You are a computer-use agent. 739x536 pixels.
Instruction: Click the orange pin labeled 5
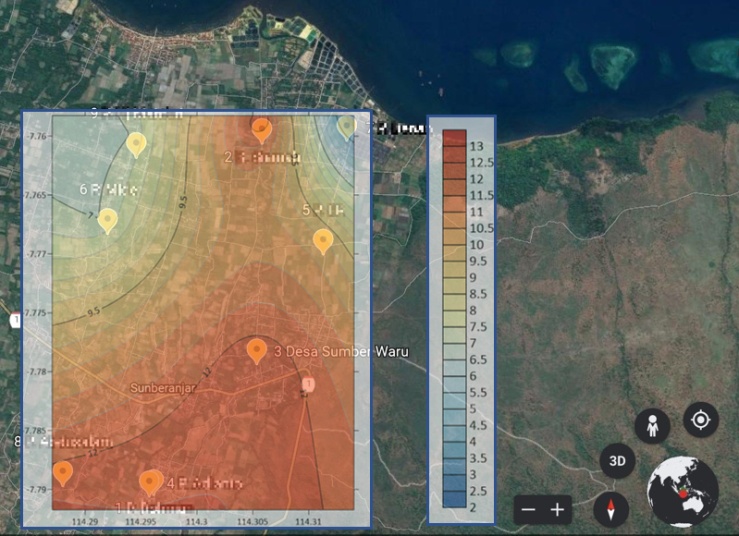pos(323,240)
